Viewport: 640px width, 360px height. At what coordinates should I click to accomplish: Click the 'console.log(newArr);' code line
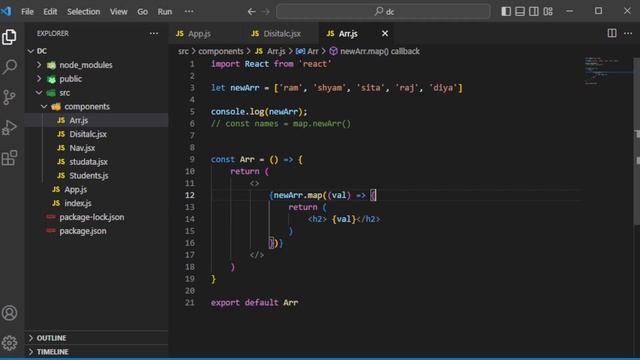point(259,111)
